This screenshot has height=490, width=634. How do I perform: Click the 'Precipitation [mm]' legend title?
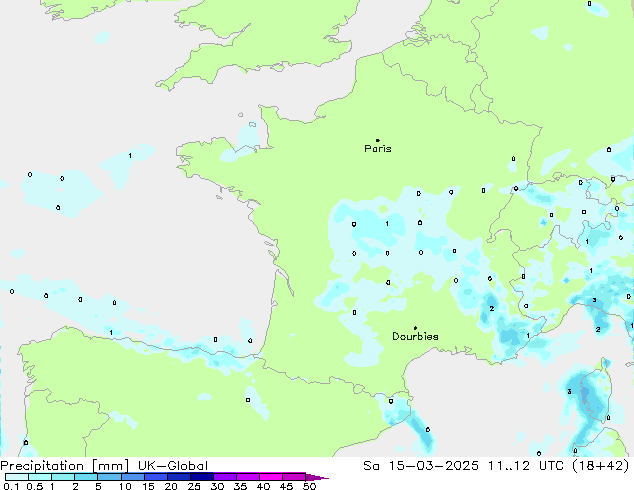pyautogui.click(x=65, y=466)
